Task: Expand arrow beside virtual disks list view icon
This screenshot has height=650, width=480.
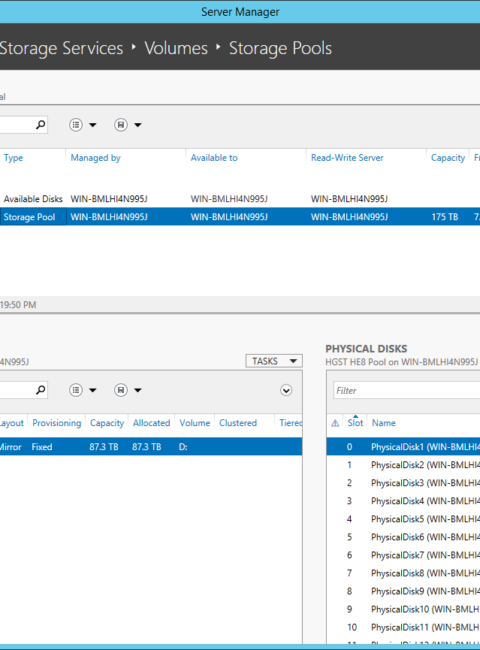Action: [93, 390]
